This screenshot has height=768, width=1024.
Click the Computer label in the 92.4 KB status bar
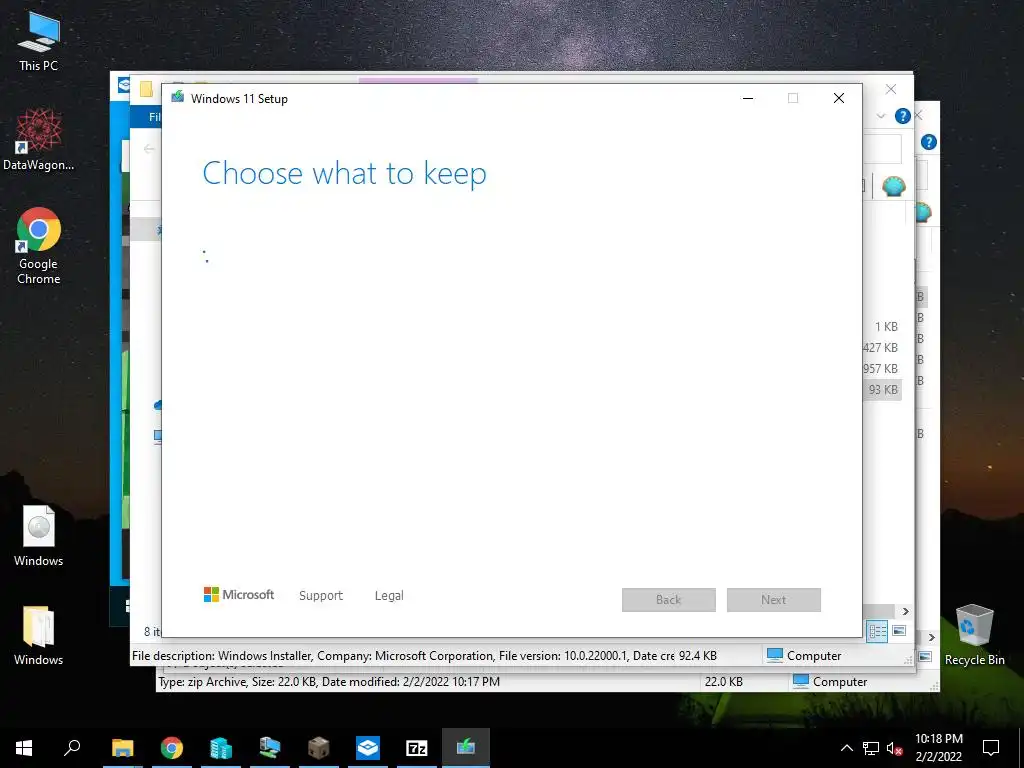click(814, 656)
